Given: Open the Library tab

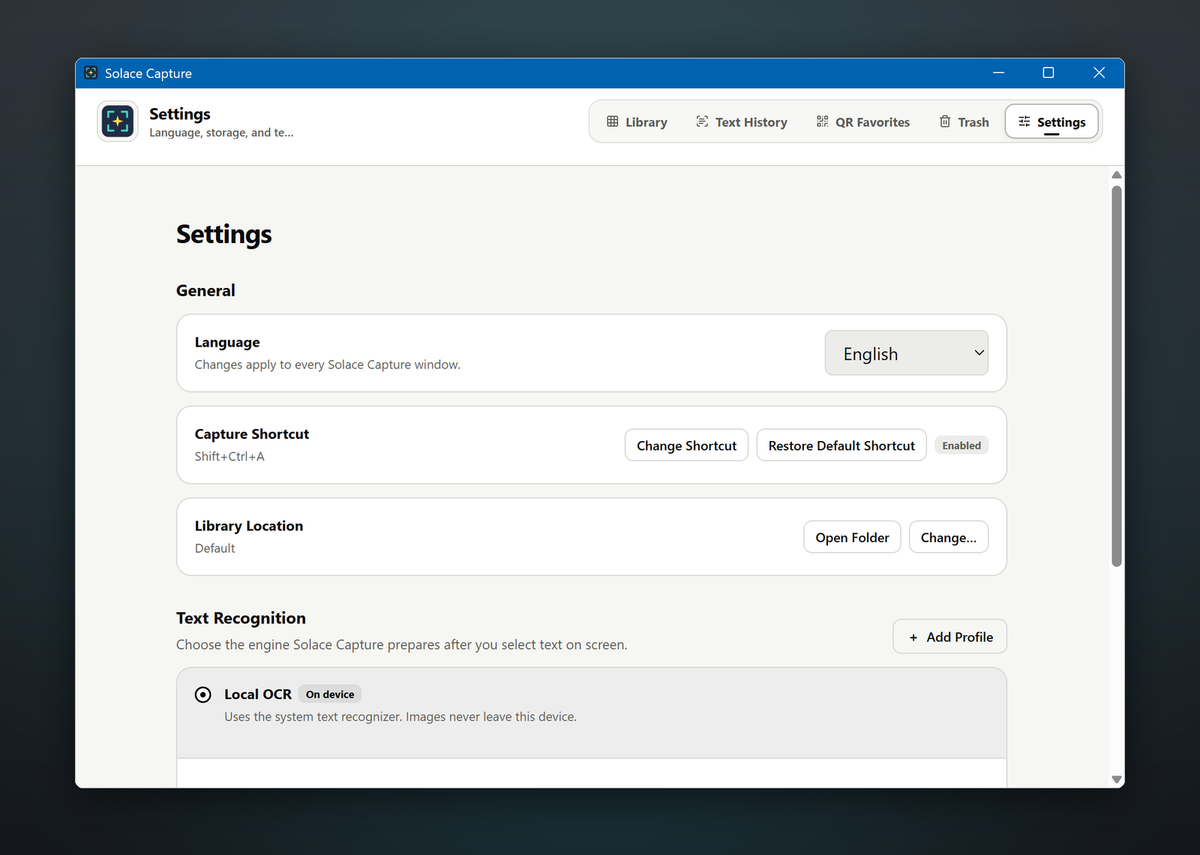Looking at the screenshot, I should (x=636, y=122).
